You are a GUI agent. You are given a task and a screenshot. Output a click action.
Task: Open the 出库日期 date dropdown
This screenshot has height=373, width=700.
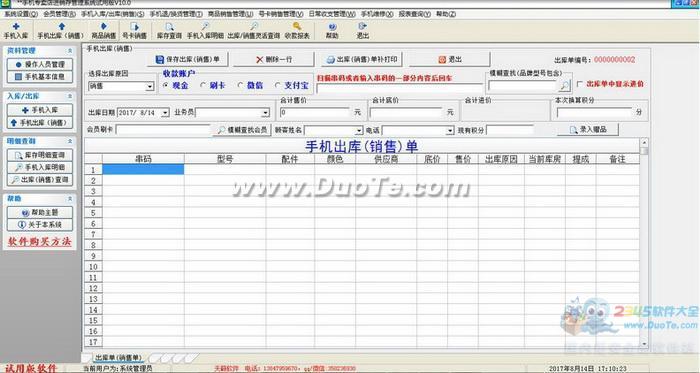coord(165,113)
